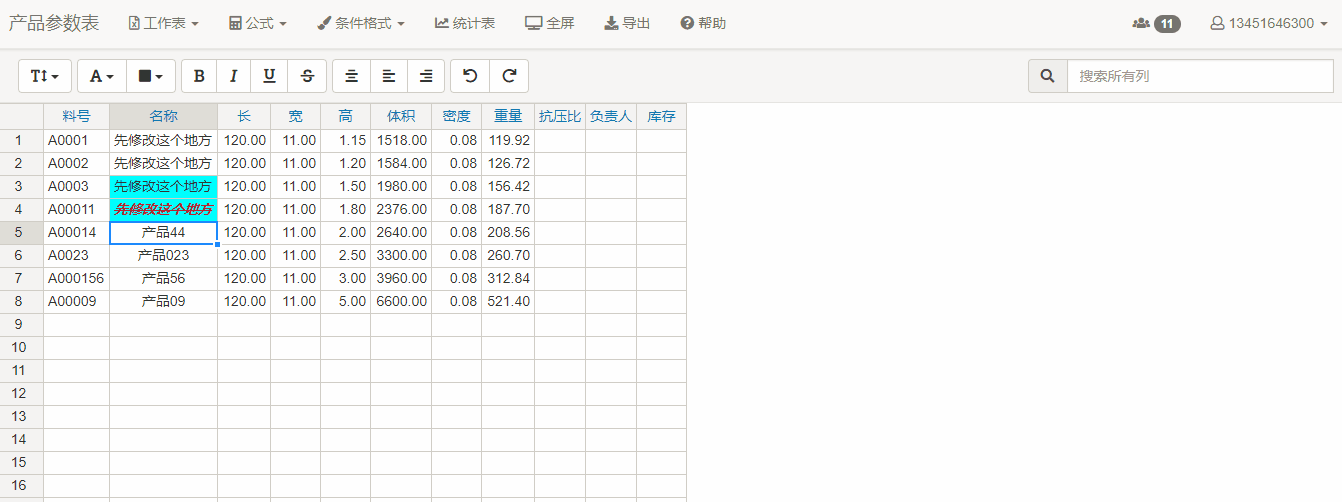Open the cell background color picker

pyautogui.click(x=151, y=76)
